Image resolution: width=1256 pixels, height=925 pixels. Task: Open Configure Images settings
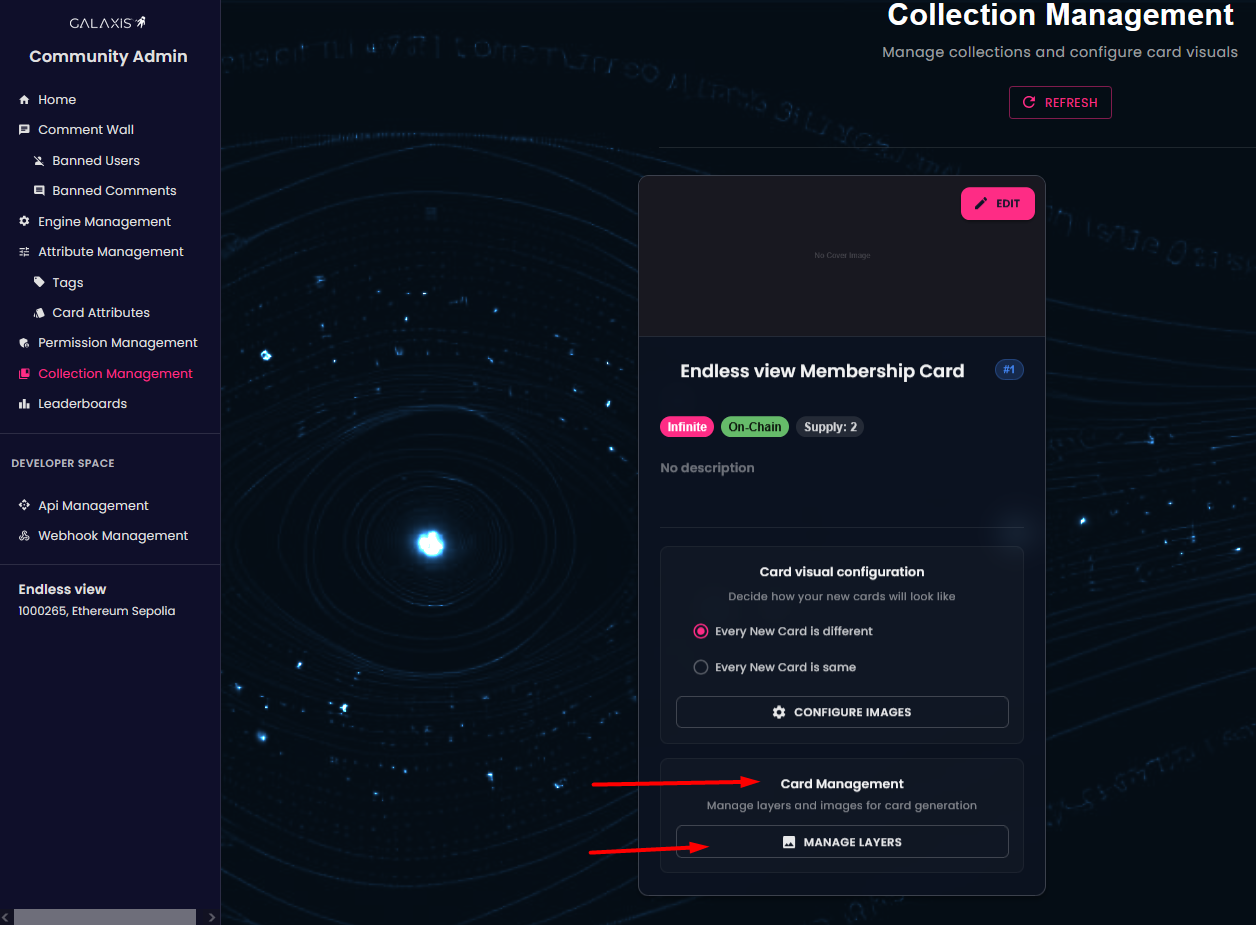click(842, 713)
